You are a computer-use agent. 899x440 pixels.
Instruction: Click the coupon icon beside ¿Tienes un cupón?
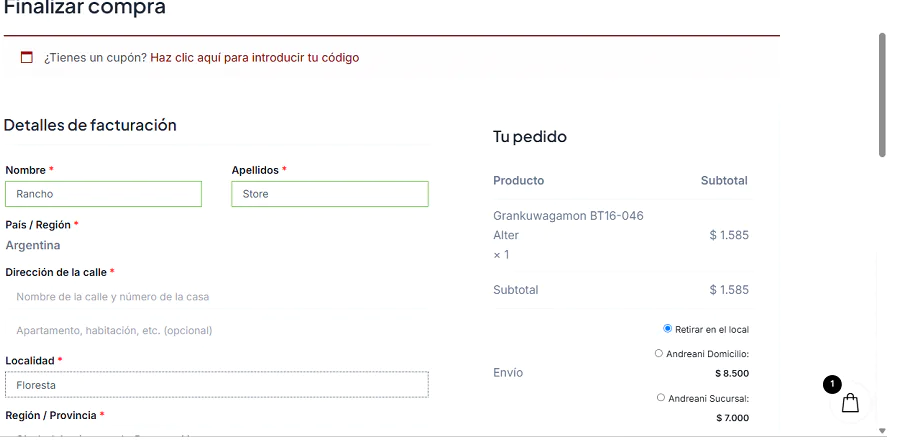pos(26,57)
